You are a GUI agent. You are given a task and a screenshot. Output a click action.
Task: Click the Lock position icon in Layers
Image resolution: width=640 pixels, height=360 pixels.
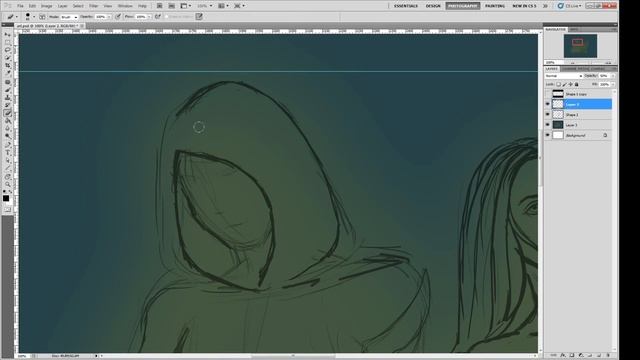(571, 84)
